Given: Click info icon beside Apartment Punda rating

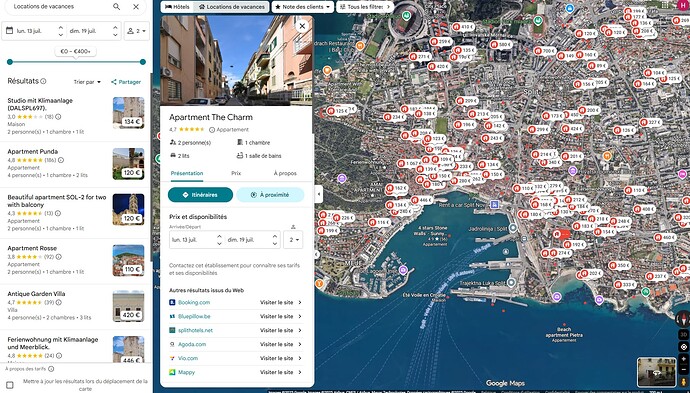Looking at the screenshot, I should [61, 160].
